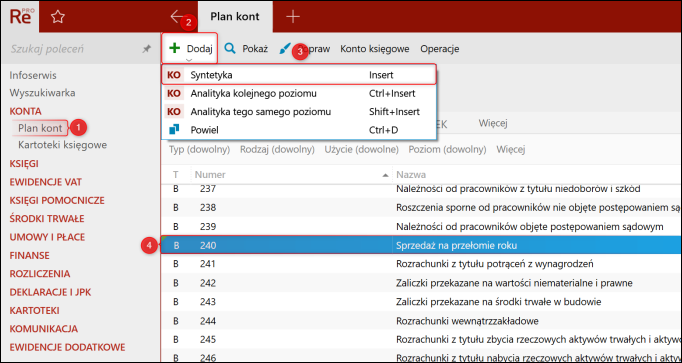
Task: Click the Re PRO application logo
Action: (x=20, y=16)
